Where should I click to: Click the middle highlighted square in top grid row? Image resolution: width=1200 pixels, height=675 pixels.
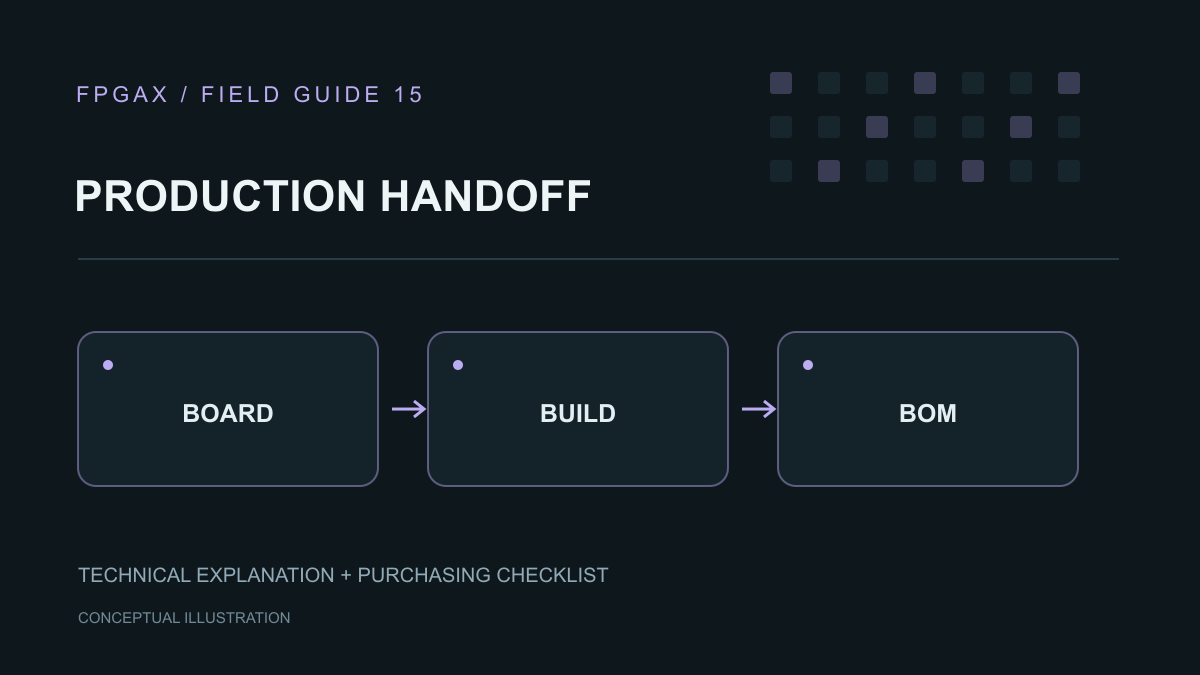point(925,83)
